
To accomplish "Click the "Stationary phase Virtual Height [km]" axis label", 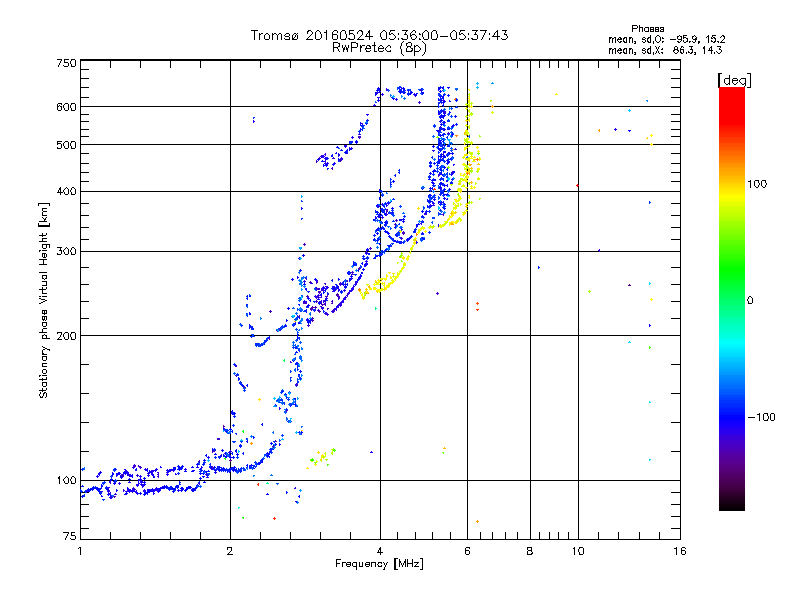I will pos(44,300).
